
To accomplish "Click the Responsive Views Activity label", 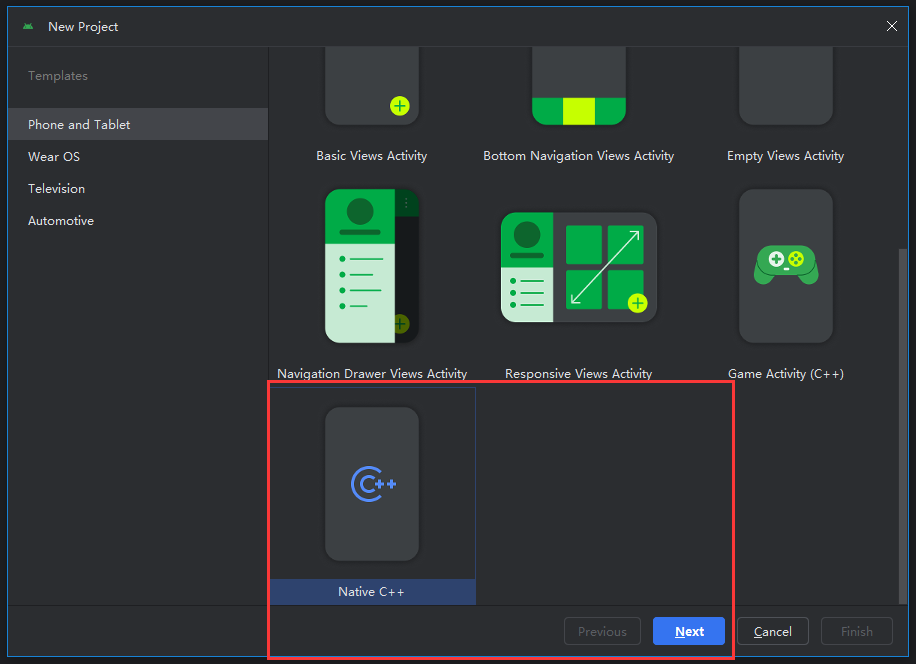I will click(578, 374).
